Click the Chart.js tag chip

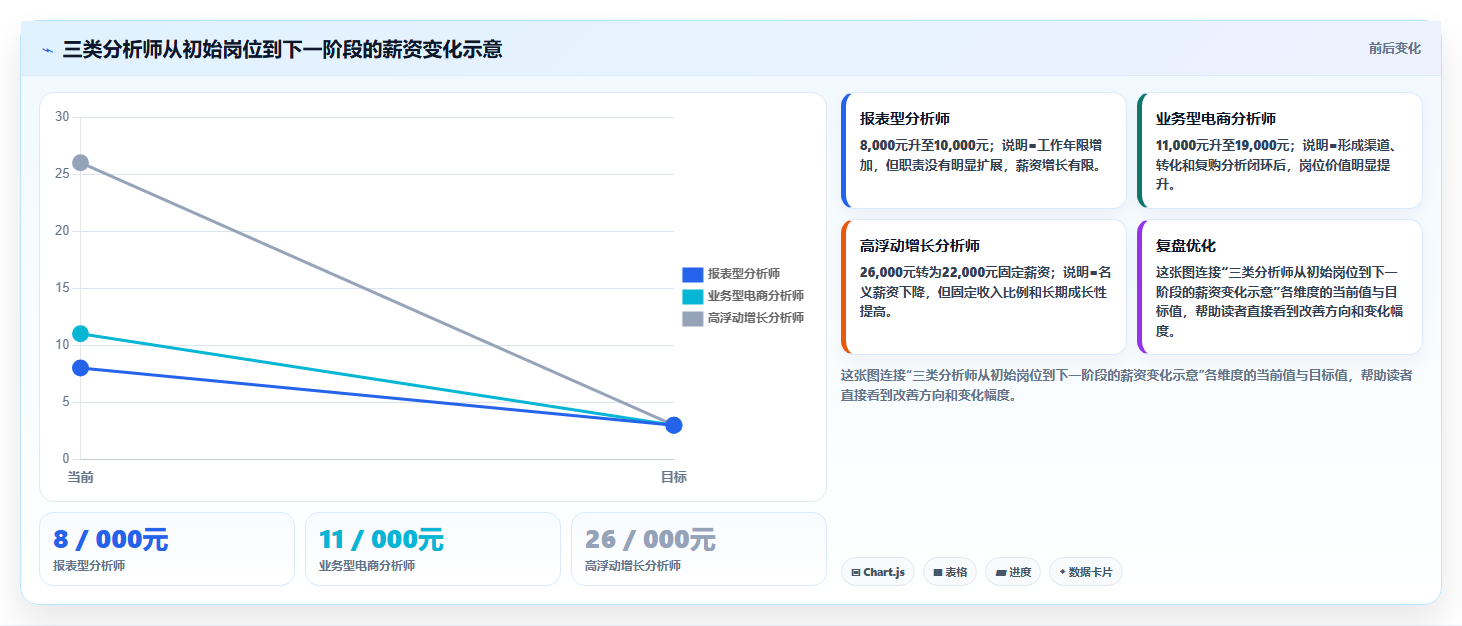click(878, 572)
